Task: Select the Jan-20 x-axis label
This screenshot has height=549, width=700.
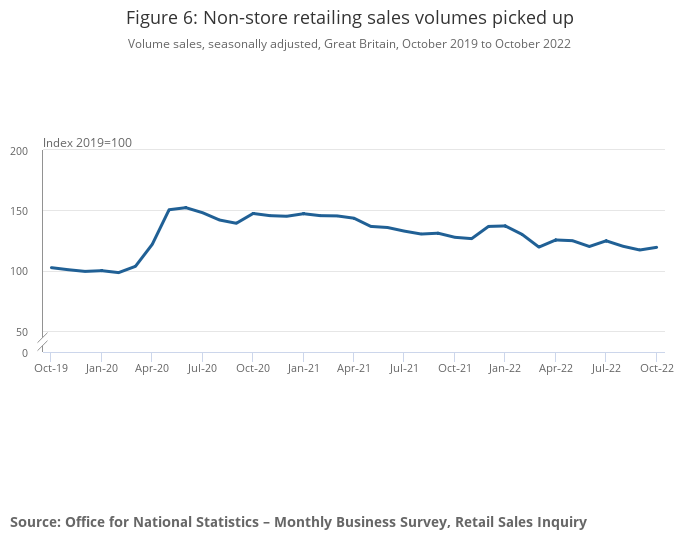Action: pyautogui.click(x=101, y=368)
